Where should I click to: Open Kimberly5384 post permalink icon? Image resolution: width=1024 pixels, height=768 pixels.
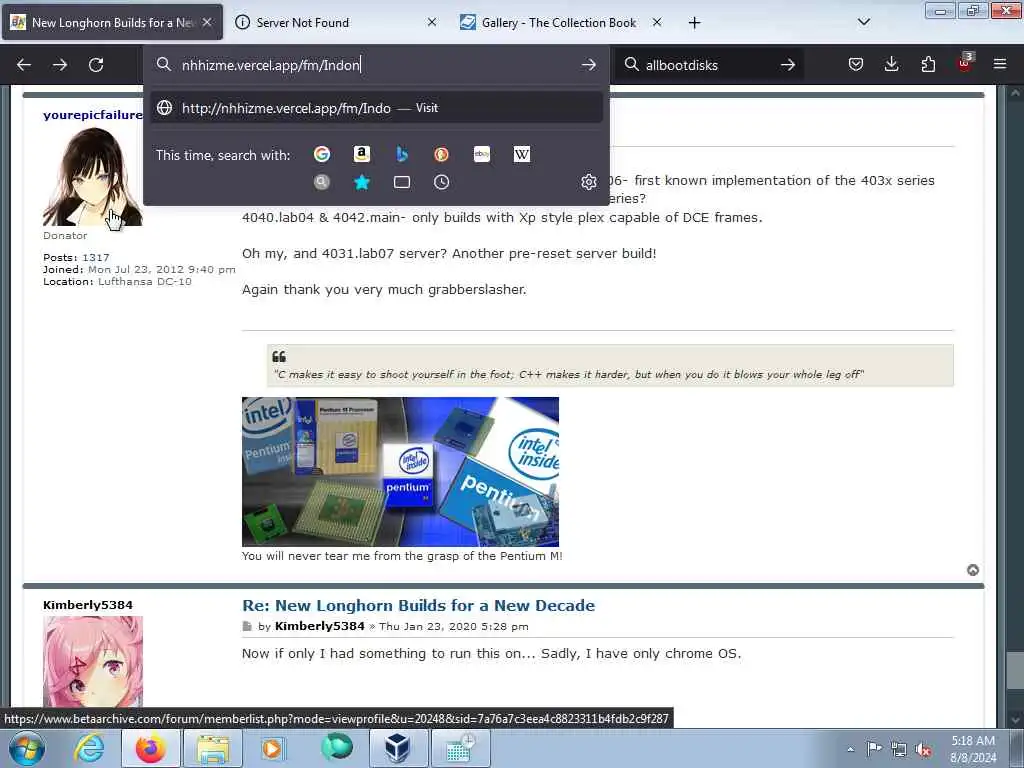pos(247,626)
